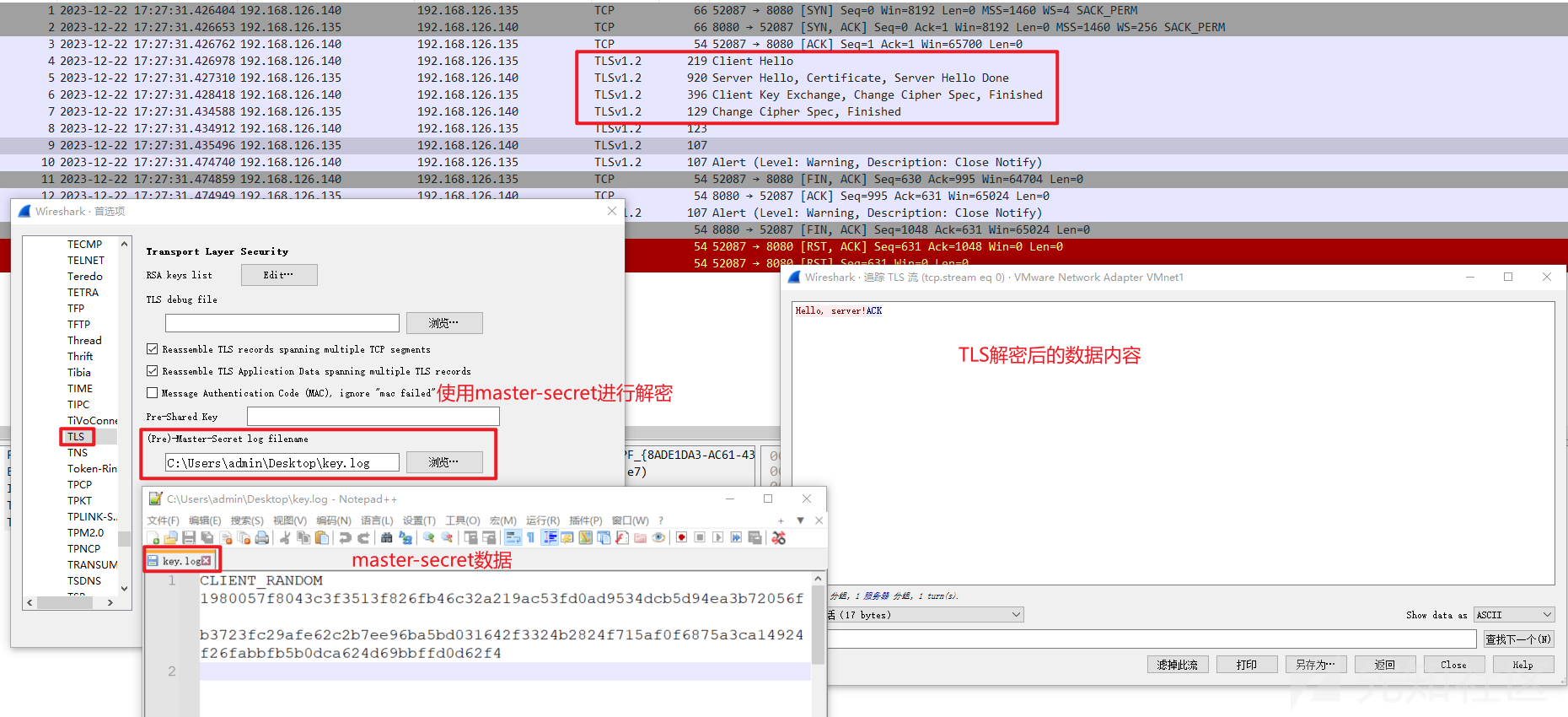Open the 编码(N) menu in Notepad++
This screenshot has width=1568, height=717.
pos(334,520)
